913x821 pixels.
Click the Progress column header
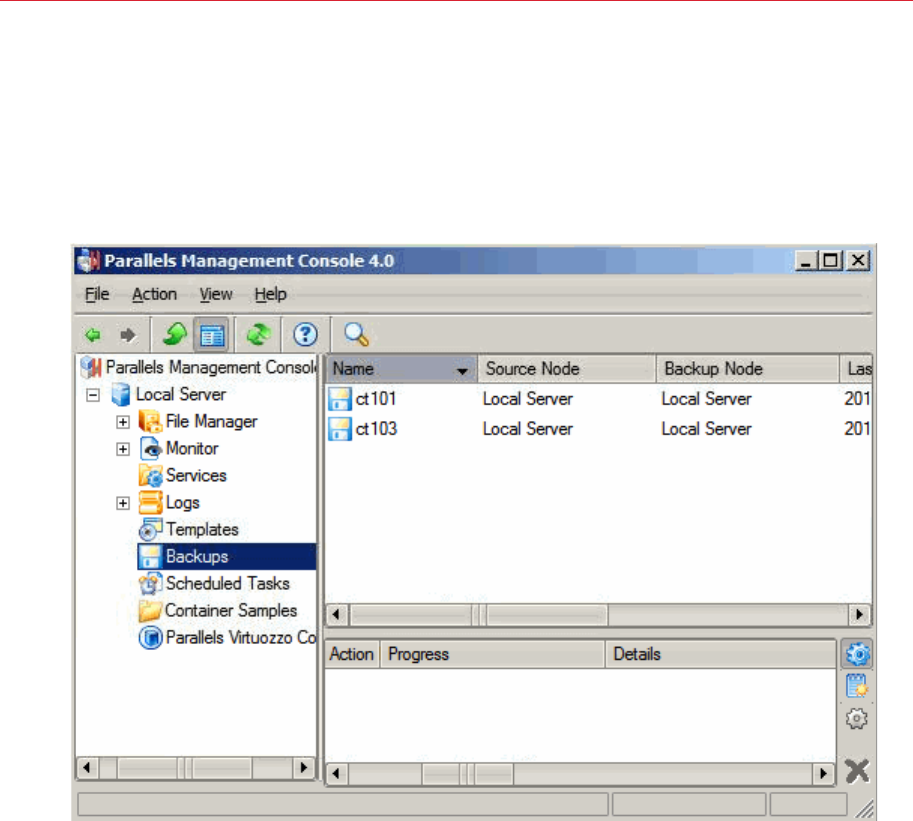pyautogui.click(x=493, y=654)
